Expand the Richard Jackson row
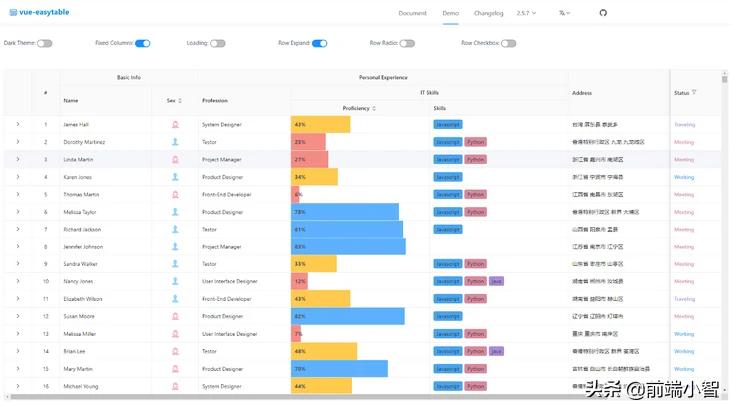 pos(18,229)
